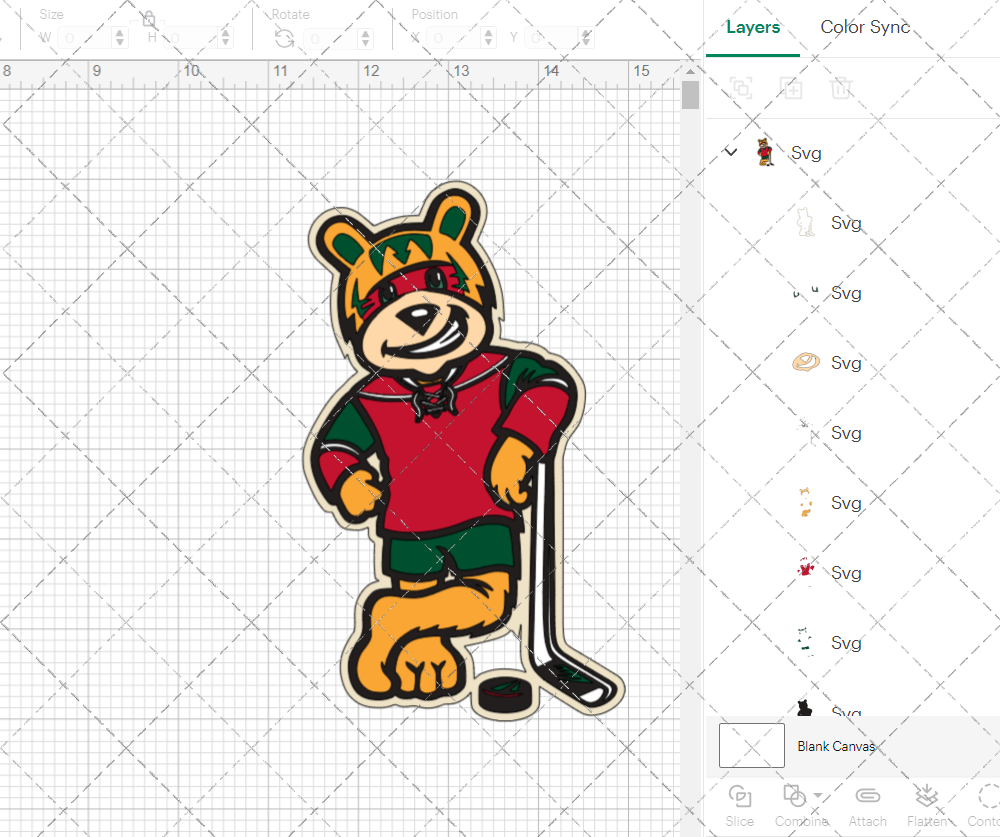
Task: Click the width stepper arrows
Action: [120, 38]
